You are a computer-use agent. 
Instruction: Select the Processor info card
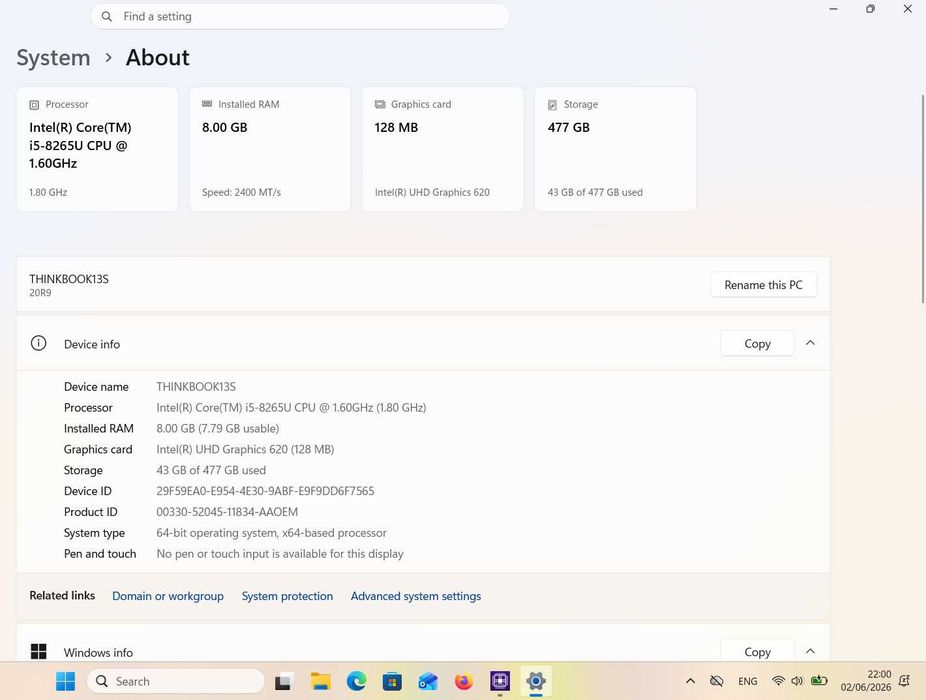point(97,149)
